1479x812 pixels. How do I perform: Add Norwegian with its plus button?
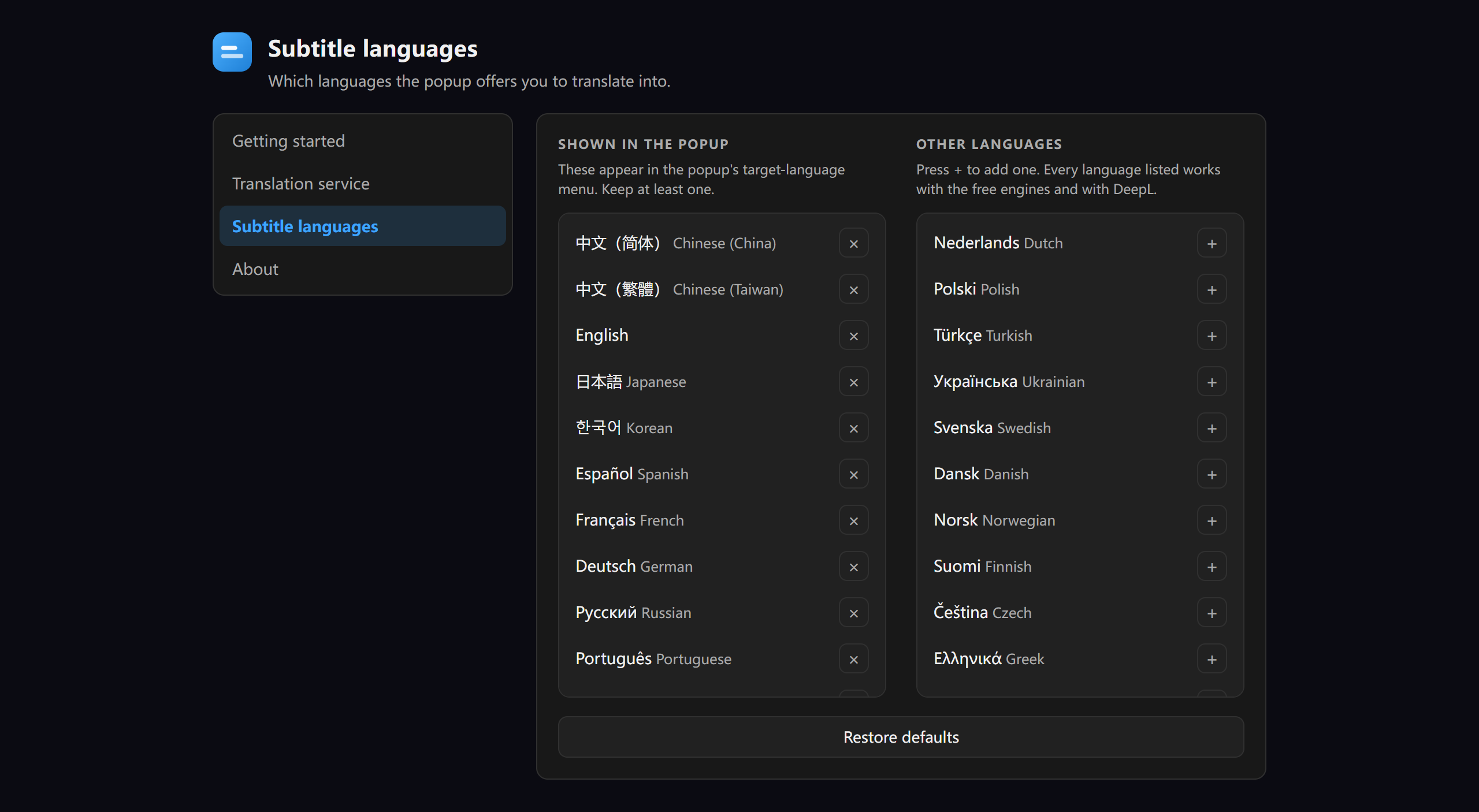(1212, 520)
